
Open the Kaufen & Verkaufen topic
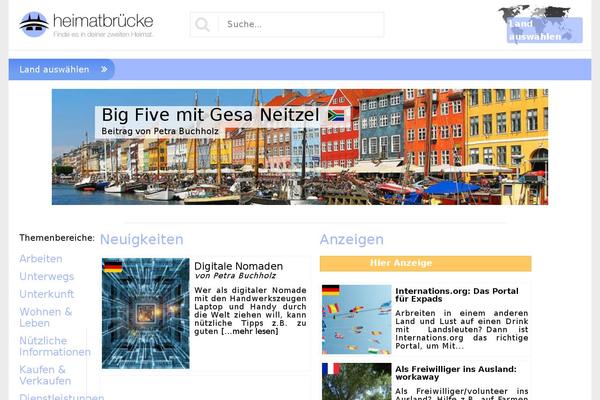45,375
